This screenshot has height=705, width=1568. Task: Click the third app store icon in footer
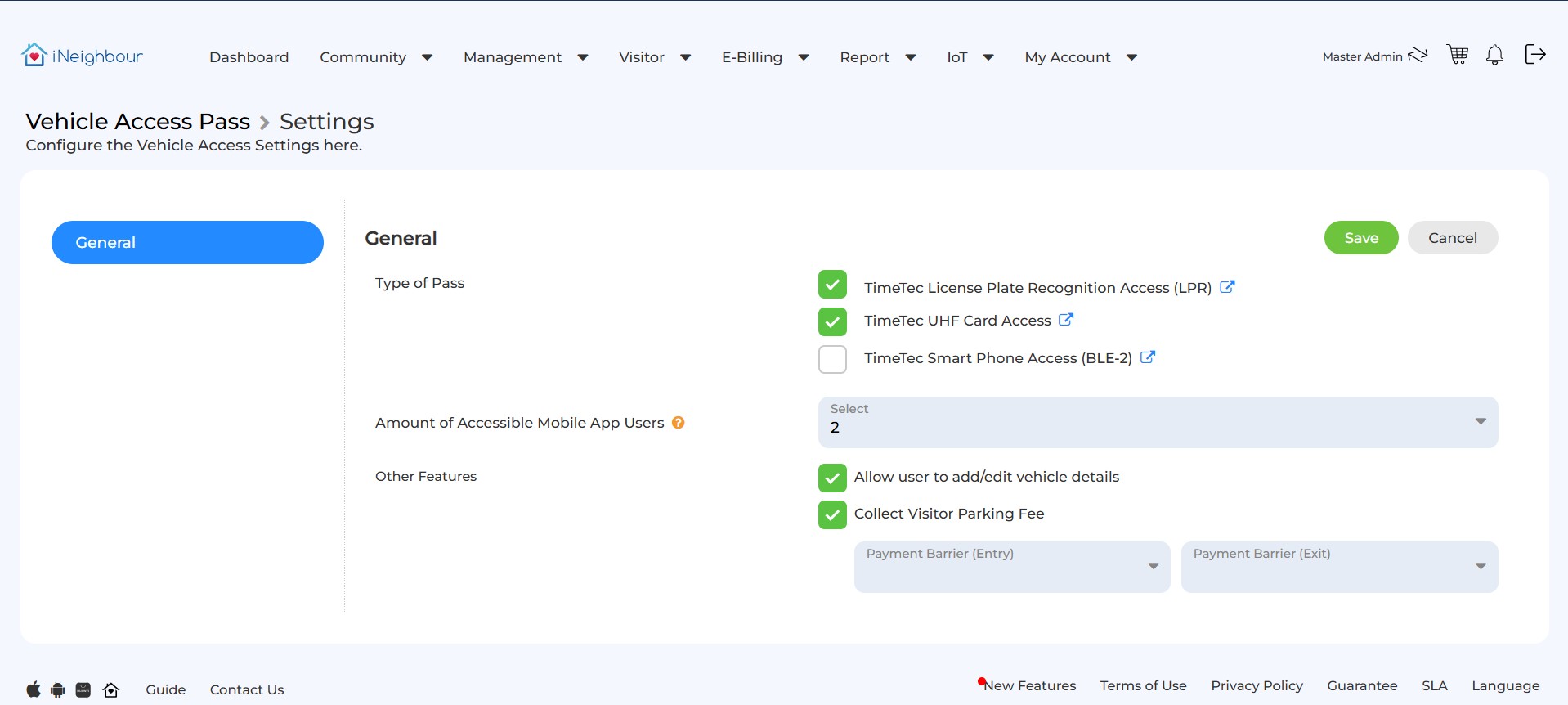tap(83, 689)
